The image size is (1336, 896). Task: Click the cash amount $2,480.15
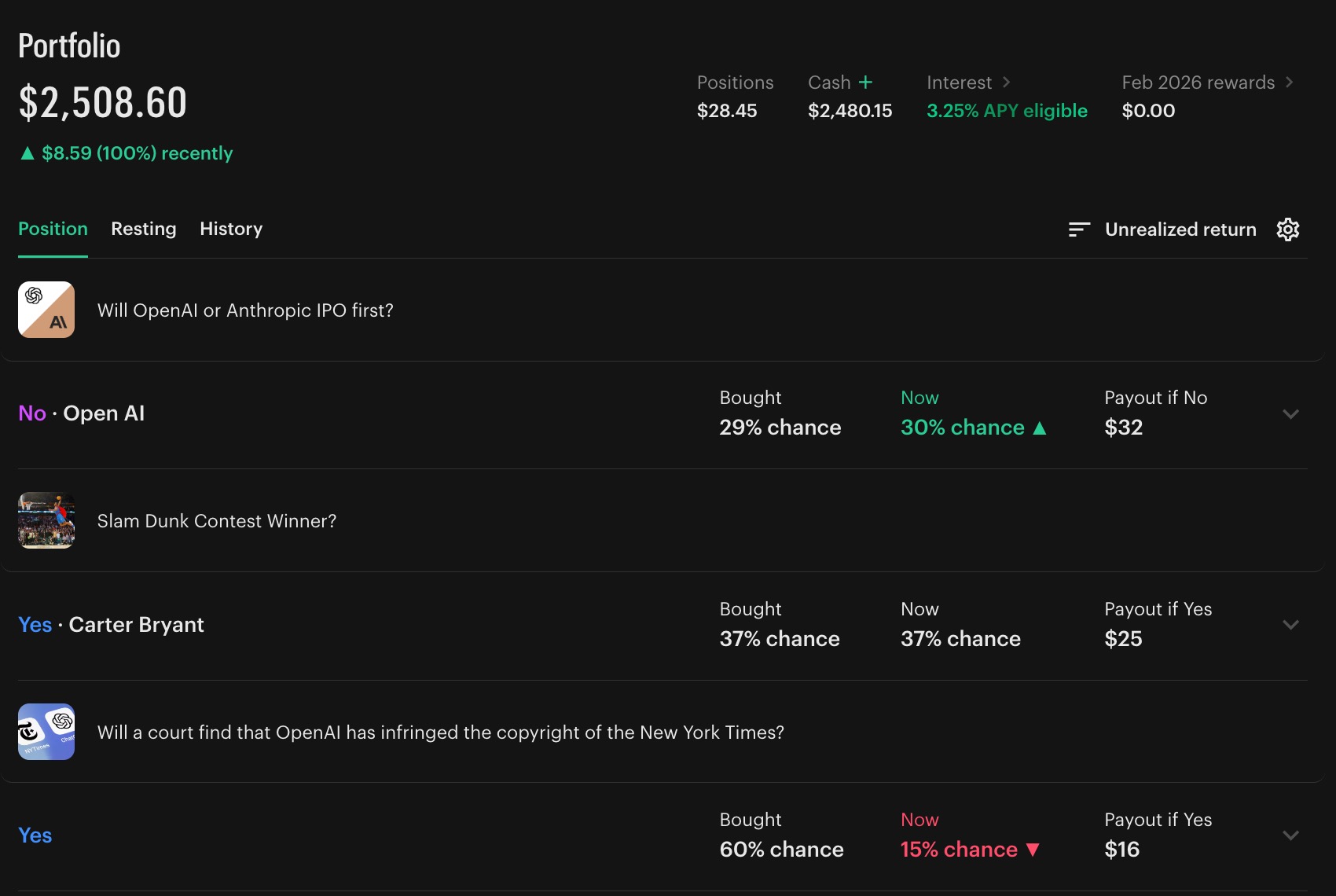[x=850, y=111]
